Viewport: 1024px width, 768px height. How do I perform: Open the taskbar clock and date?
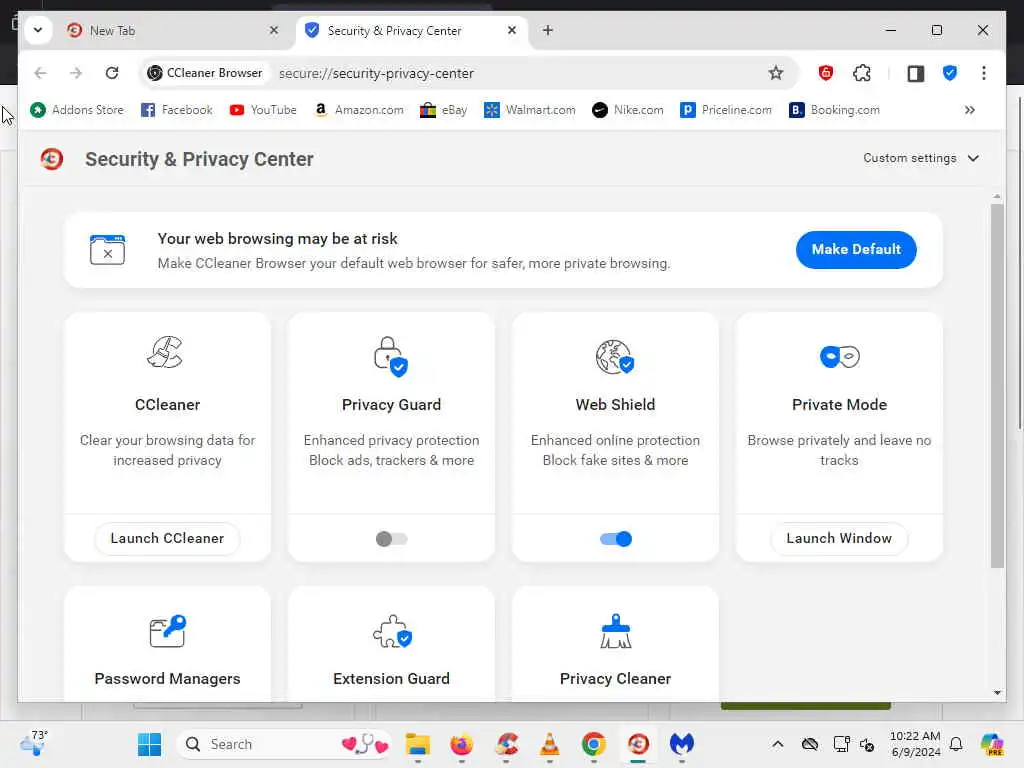click(915, 744)
